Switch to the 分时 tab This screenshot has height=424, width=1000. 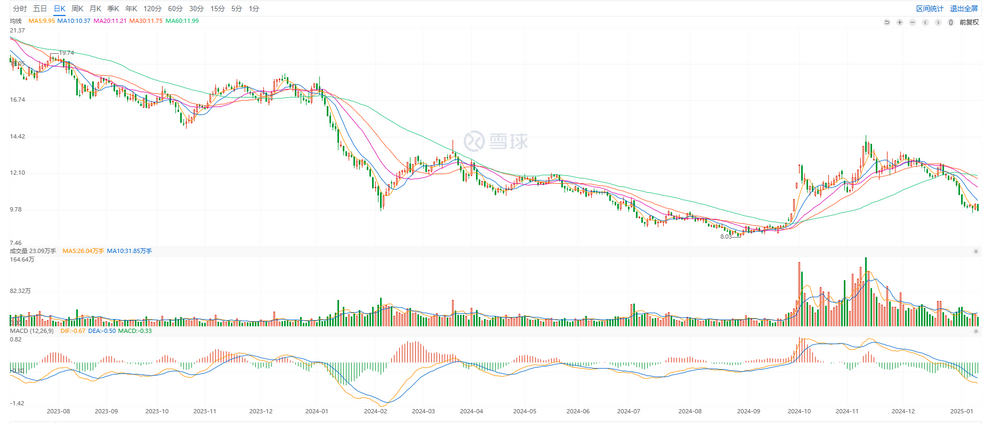click(x=20, y=8)
